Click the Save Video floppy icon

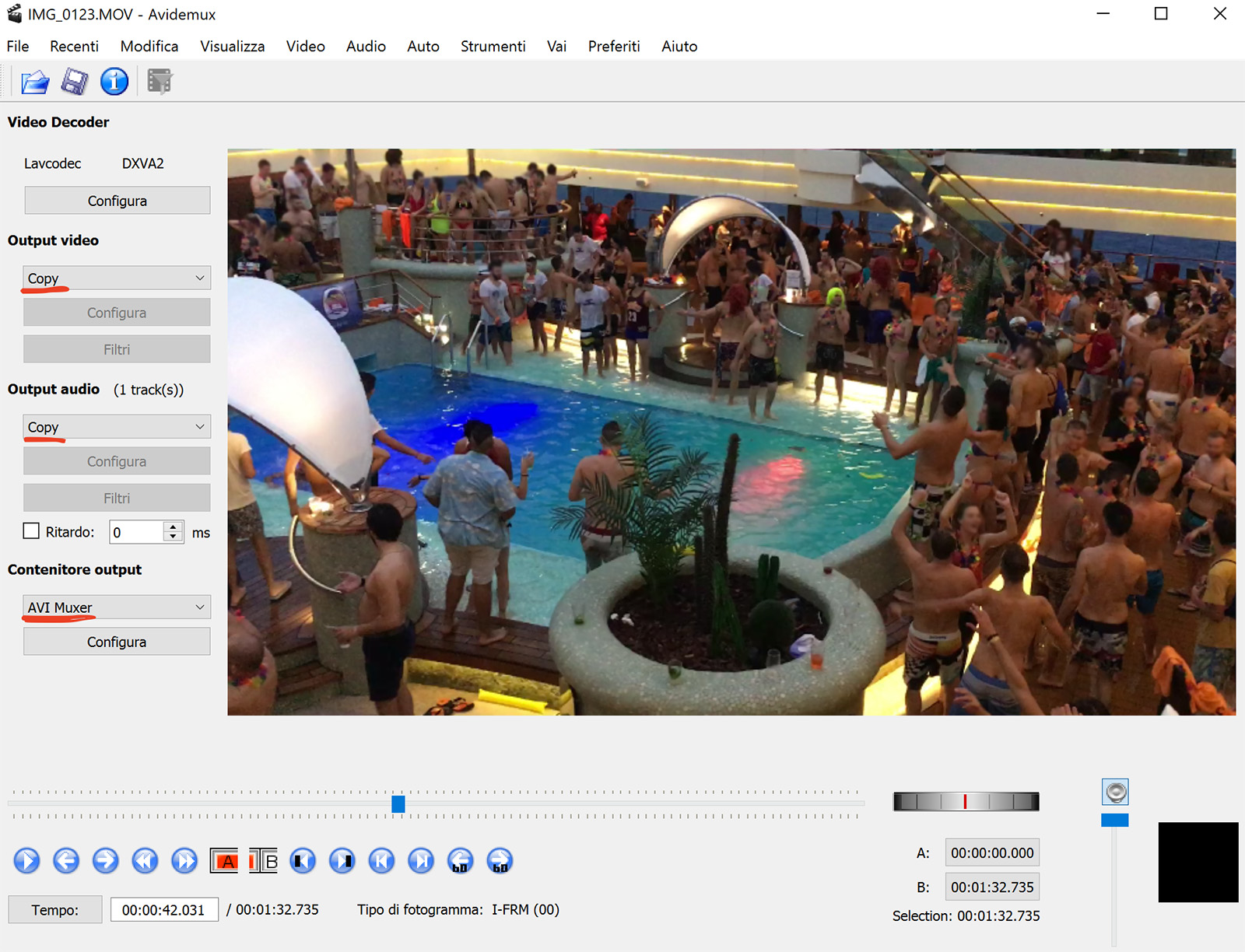tap(75, 82)
